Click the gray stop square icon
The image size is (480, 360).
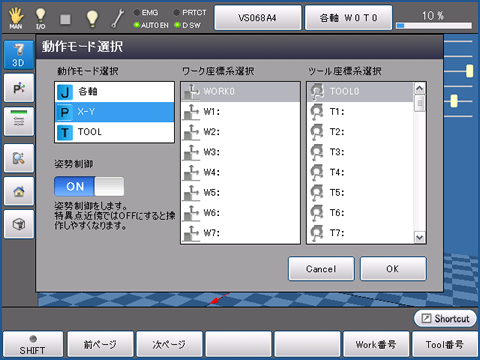pyautogui.click(x=65, y=19)
